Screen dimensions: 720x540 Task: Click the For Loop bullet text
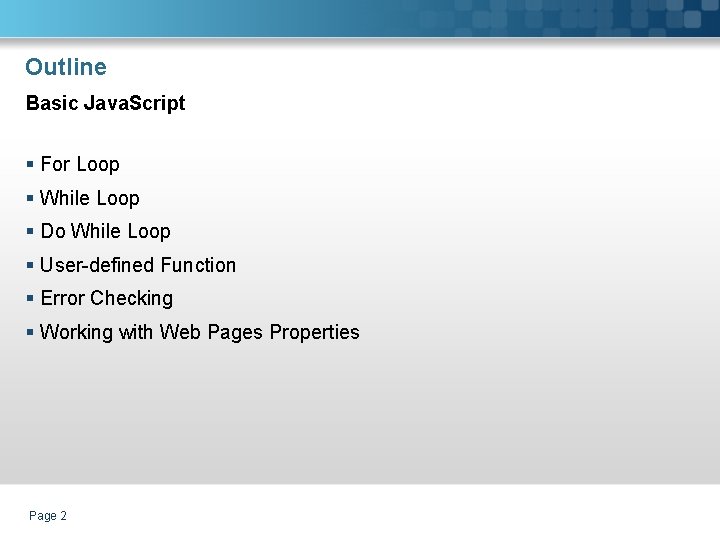point(80,164)
